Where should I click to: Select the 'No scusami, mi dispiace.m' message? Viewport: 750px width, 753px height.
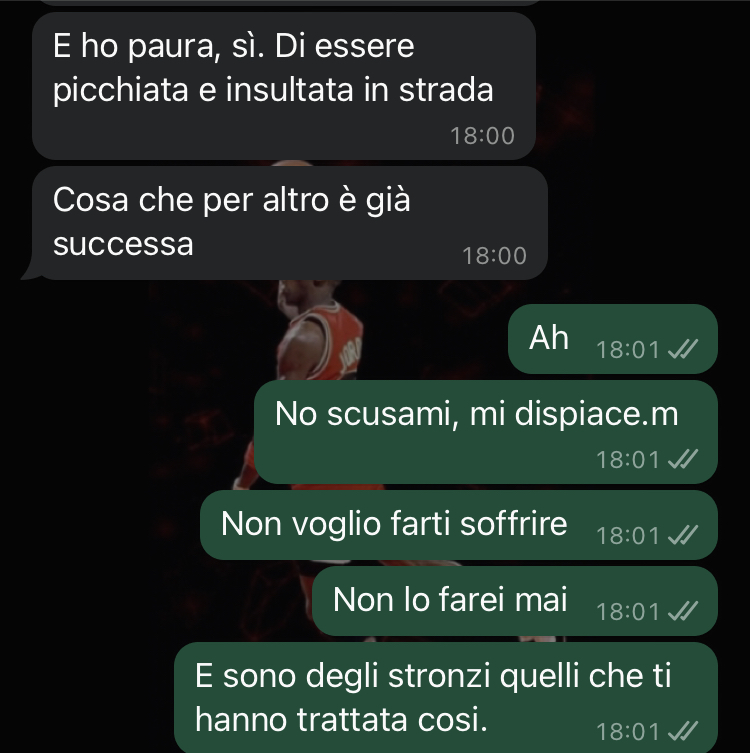click(486, 432)
